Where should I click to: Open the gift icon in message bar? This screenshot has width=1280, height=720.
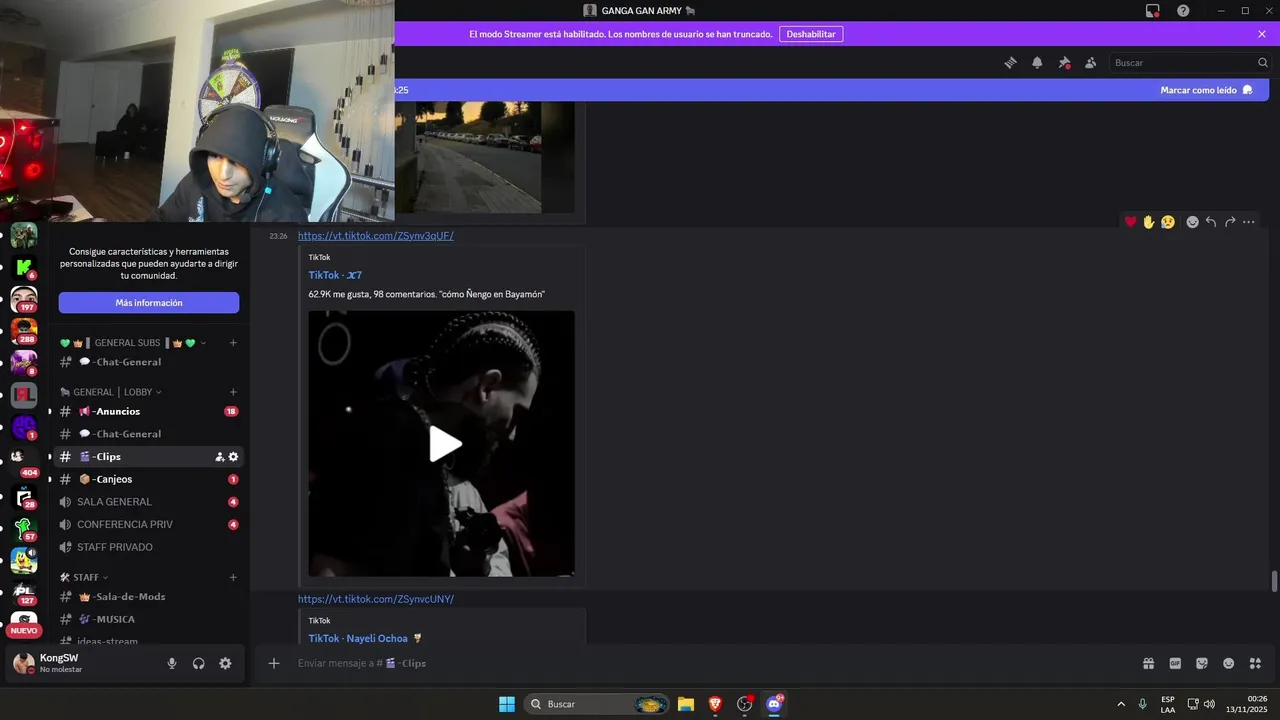pos(1149,663)
